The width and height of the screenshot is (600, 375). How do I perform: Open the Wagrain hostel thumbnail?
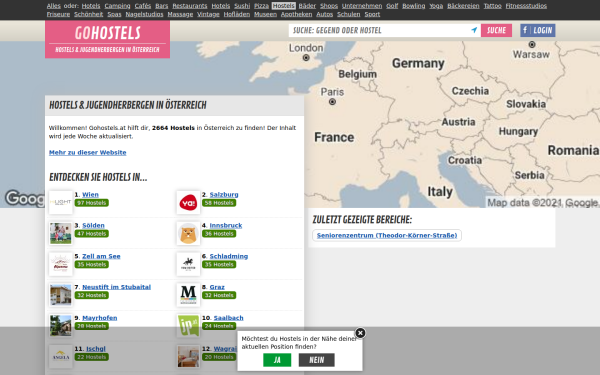(188, 357)
